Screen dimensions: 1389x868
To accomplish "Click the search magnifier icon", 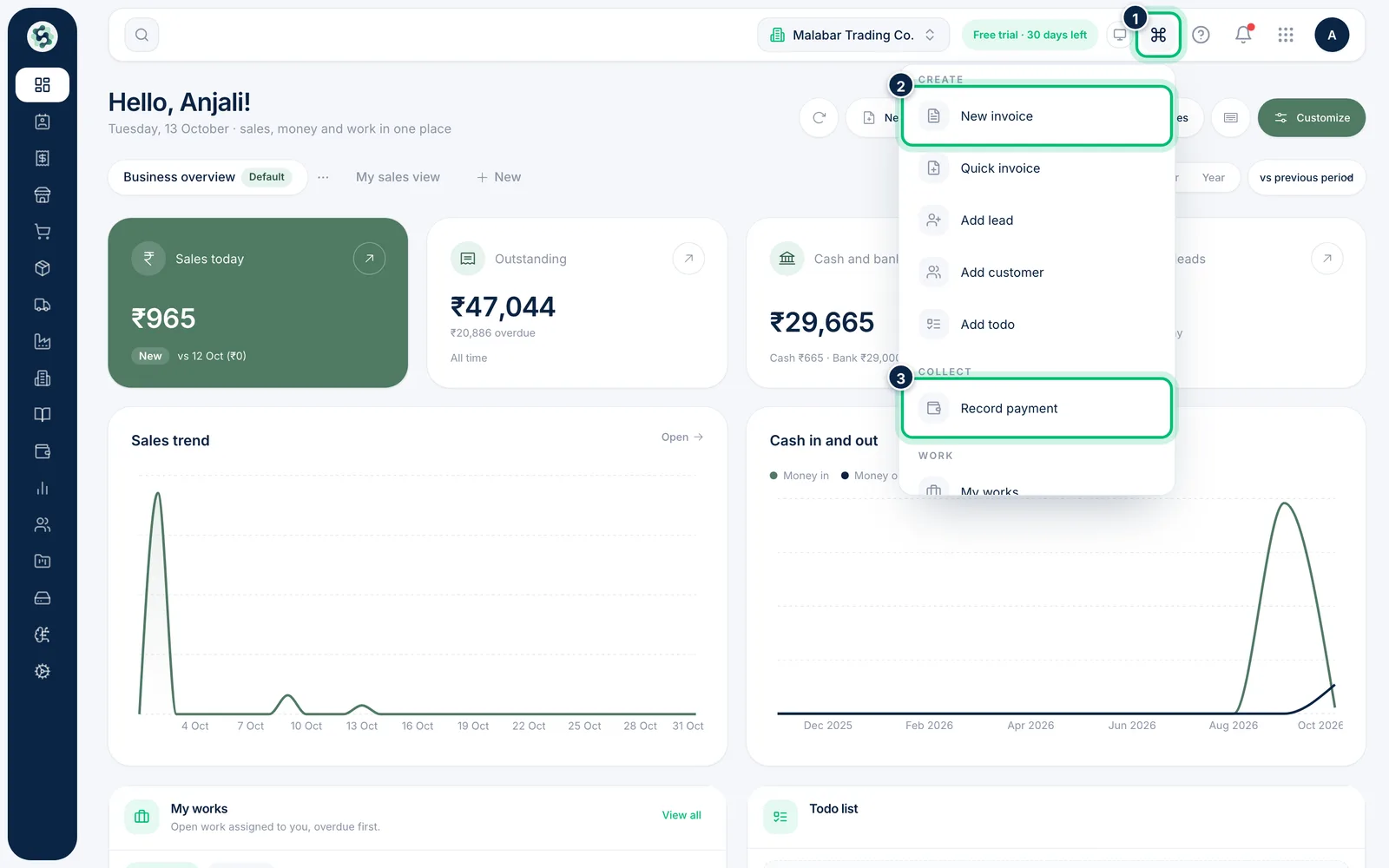I will coord(142,35).
